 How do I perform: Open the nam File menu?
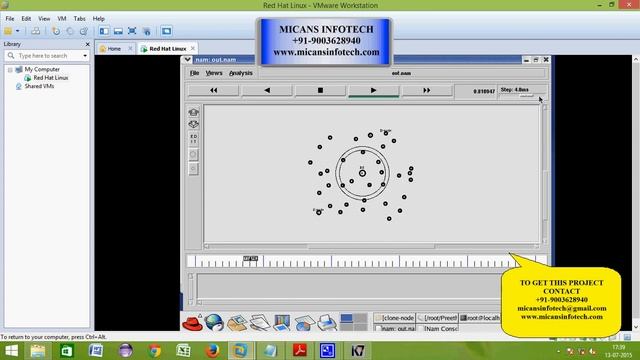click(194, 73)
